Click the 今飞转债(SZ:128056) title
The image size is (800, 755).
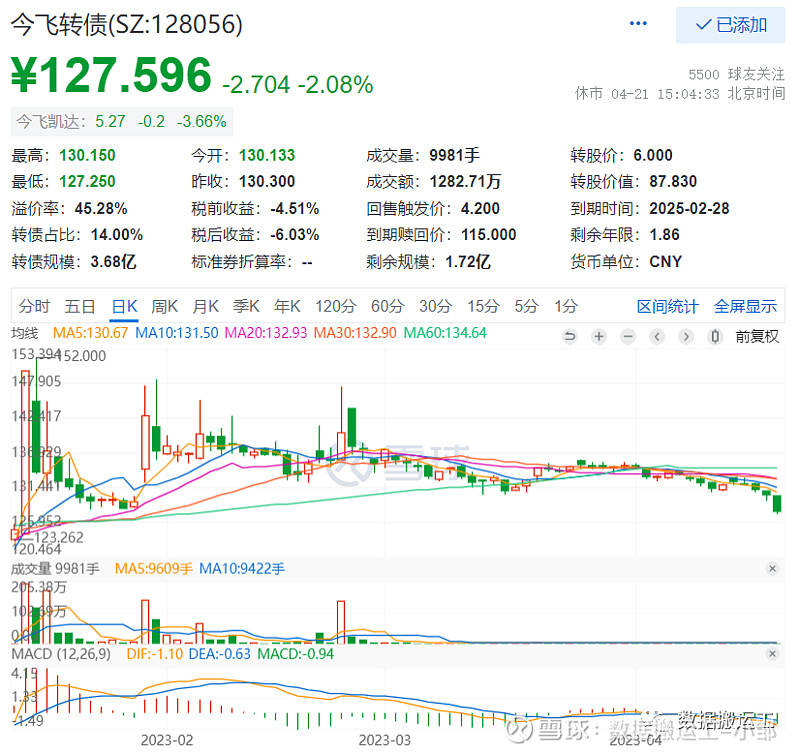(x=127, y=24)
